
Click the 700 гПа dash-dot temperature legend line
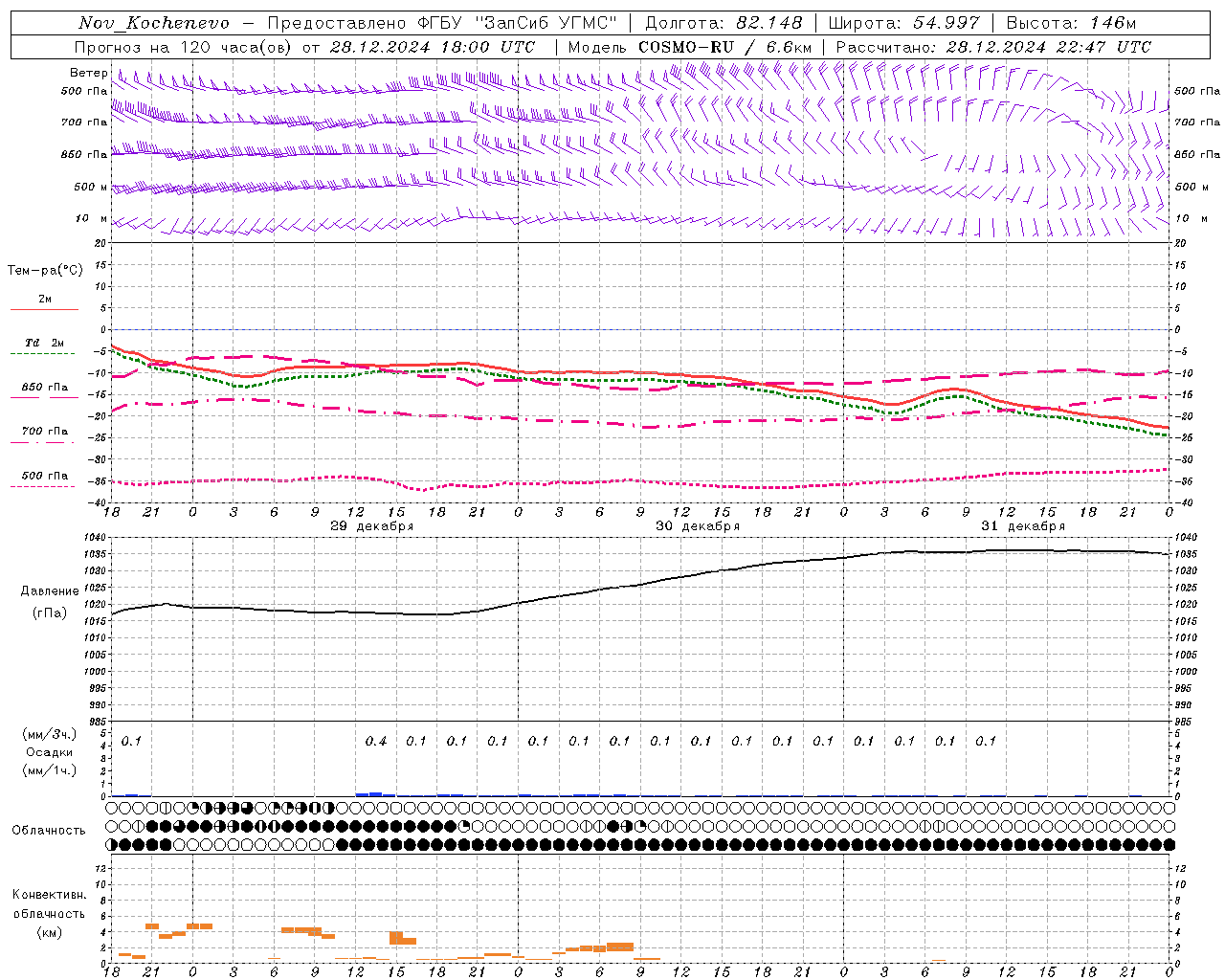click(42, 443)
